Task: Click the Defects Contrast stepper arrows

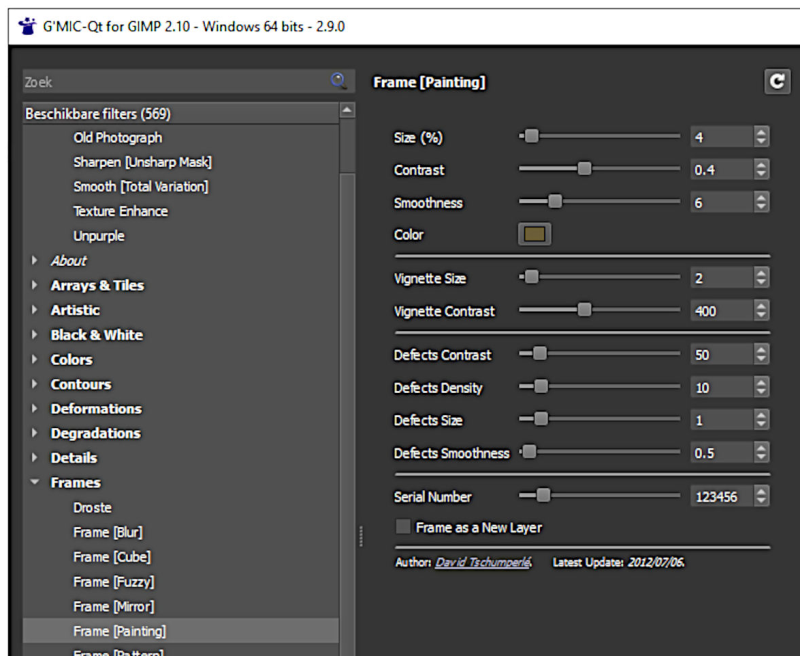Action: 761,354
